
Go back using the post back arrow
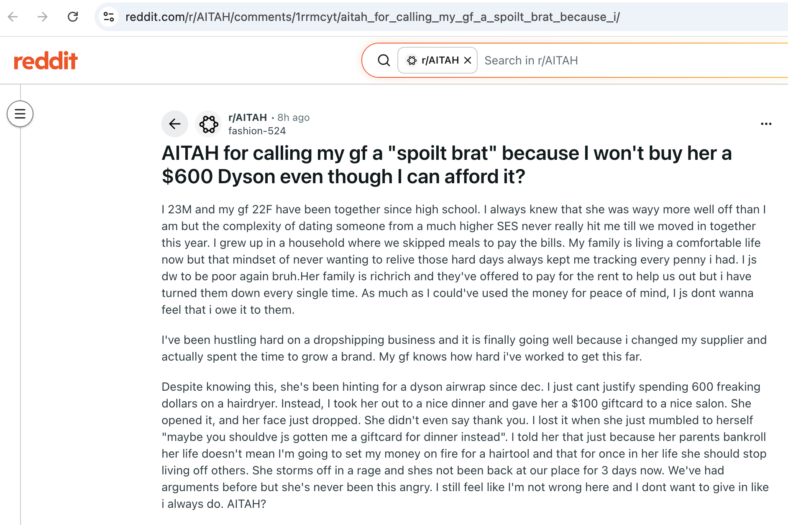[174, 124]
